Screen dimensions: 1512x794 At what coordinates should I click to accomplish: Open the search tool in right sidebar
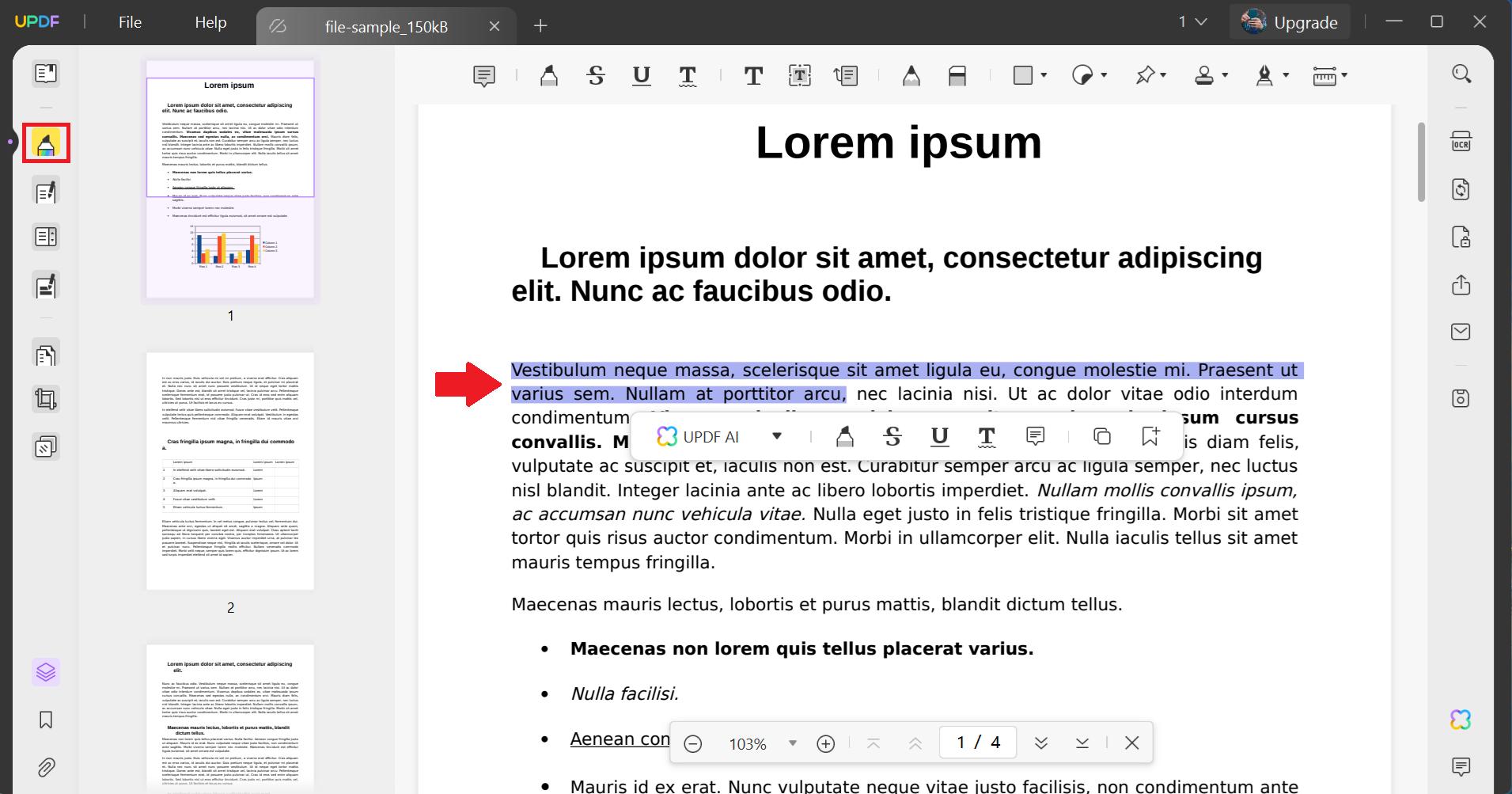click(x=1461, y=73)
